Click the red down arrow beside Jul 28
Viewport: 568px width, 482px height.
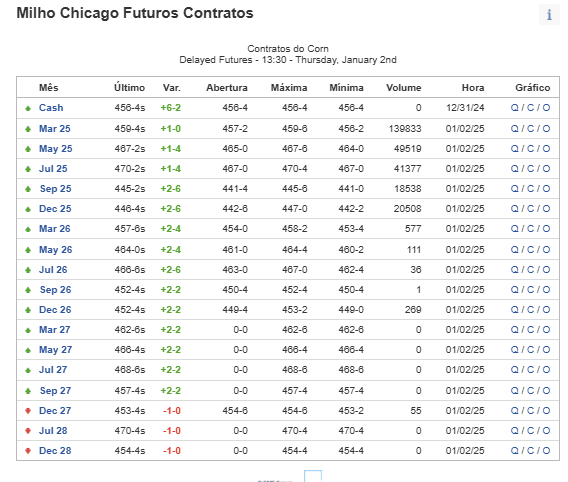point(28,431)
